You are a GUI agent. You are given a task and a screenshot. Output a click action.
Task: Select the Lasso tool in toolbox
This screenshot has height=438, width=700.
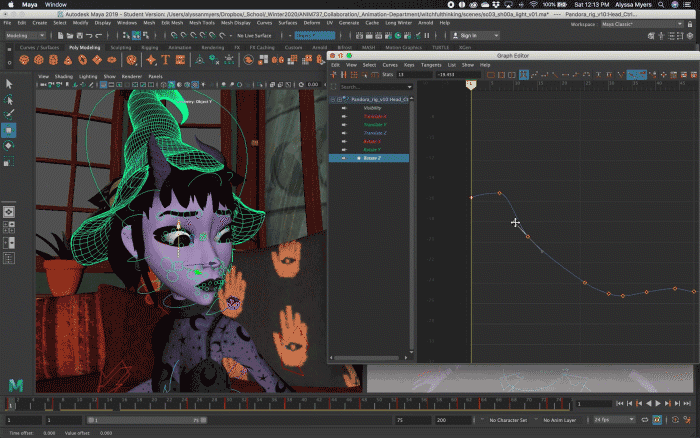click(x=9, y=99)
